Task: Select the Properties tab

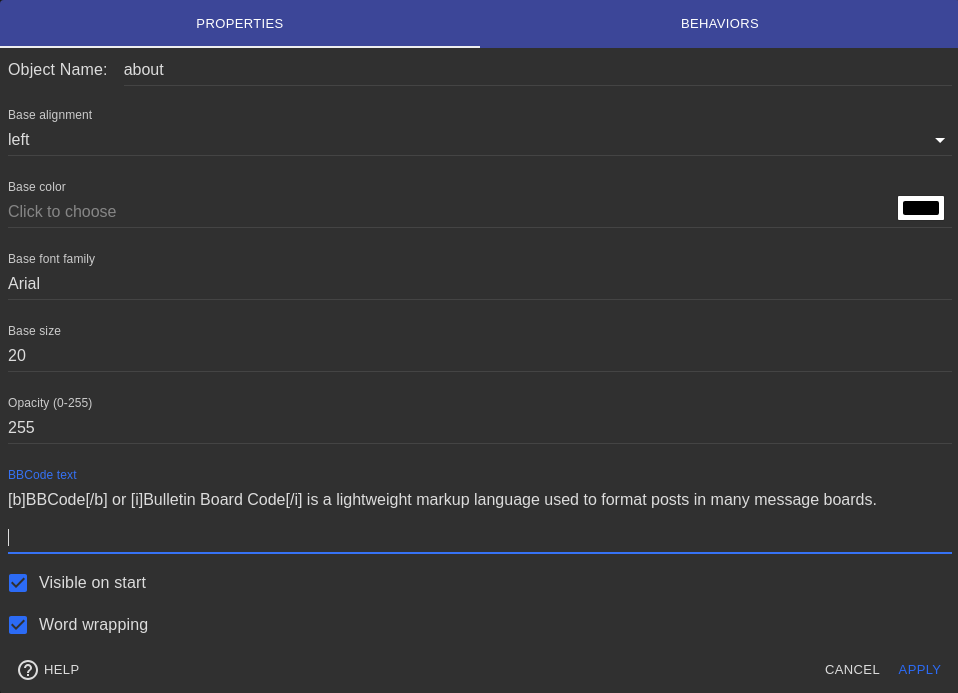Action: (239, 24)
